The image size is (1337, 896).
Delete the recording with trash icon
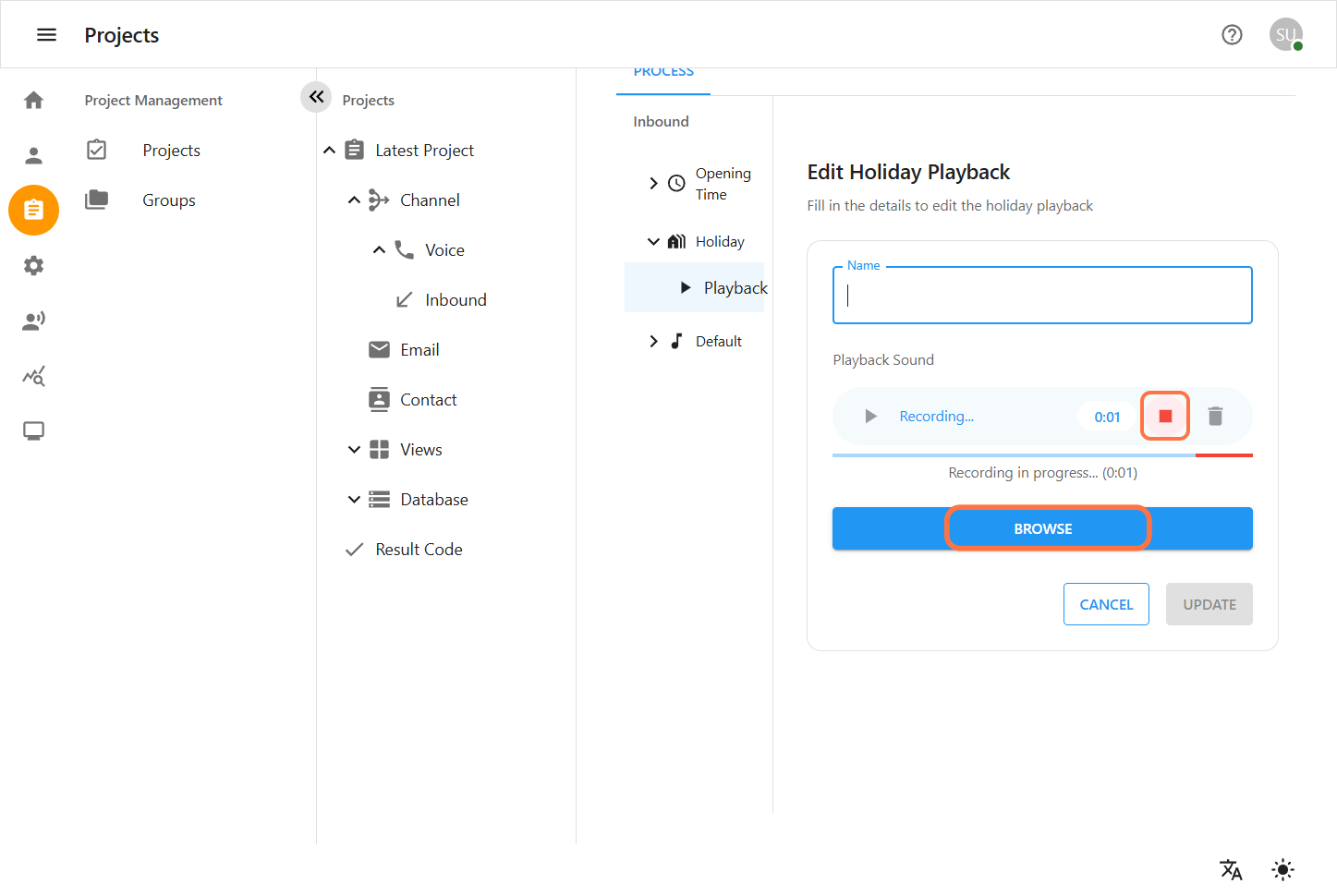click(1215, 417)
